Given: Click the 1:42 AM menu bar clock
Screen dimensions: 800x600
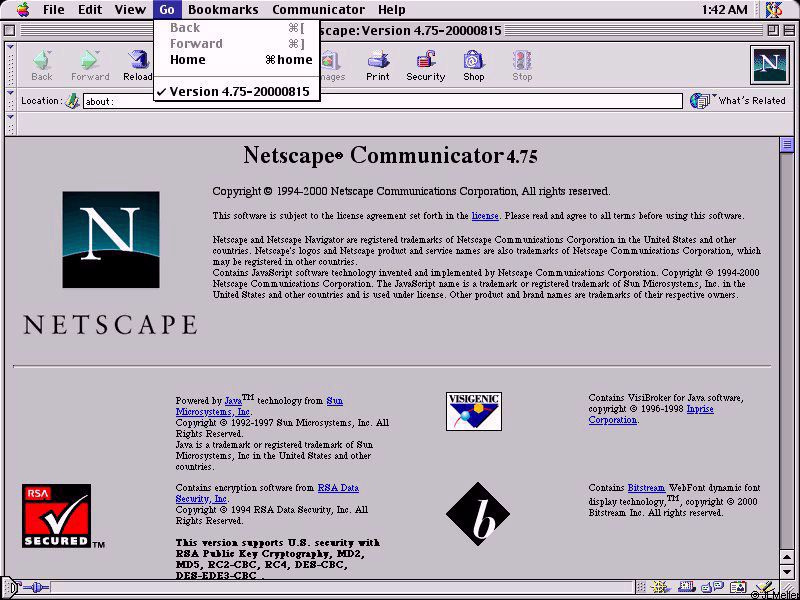Looking at the screenshot, I should pyautogui.click(x=724, y=9).
